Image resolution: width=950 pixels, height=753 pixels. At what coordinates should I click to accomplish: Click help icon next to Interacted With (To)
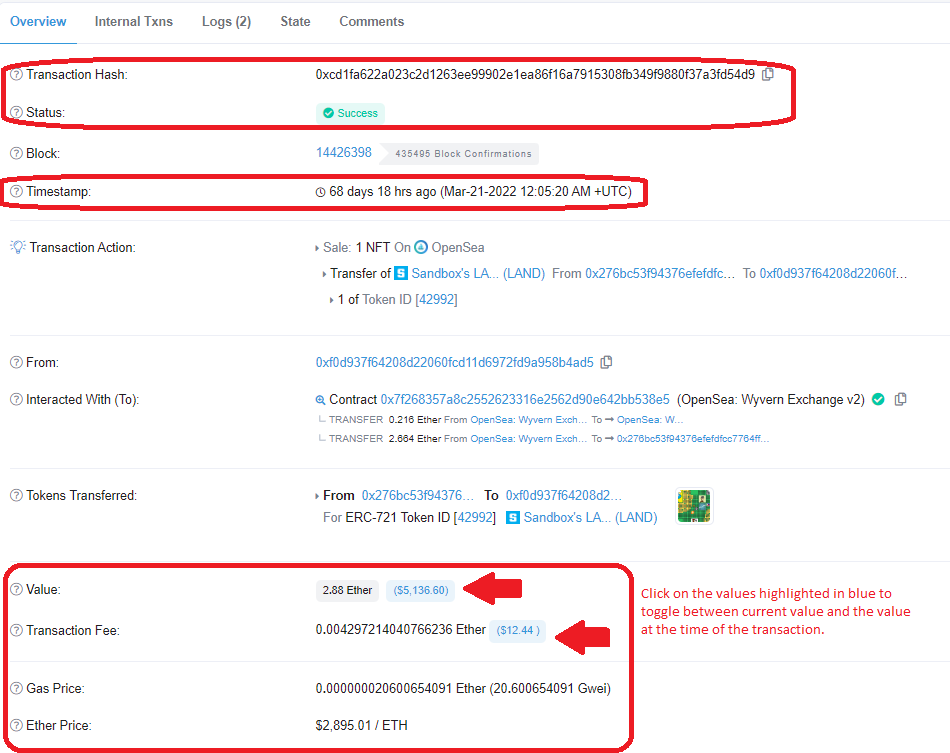pyautogui.click(x=16, y=400)
